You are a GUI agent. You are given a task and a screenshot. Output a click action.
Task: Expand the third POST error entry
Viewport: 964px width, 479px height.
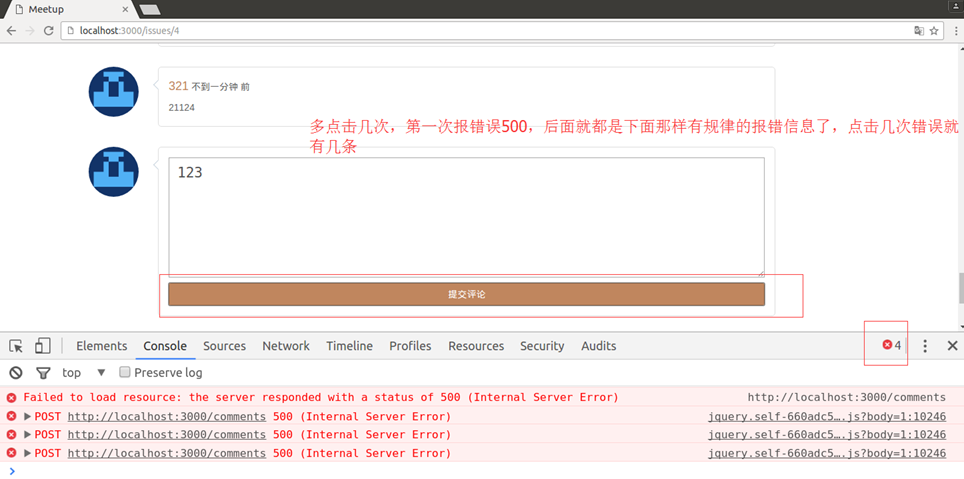pyautogui.click(x=28, y=453)
